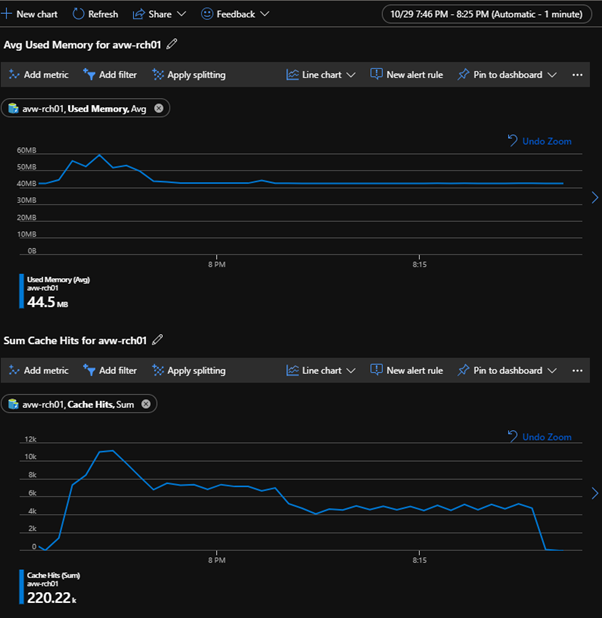Add metric to the Used Memory chart
This screenshot has height=618, width=602.
(37, 75)
